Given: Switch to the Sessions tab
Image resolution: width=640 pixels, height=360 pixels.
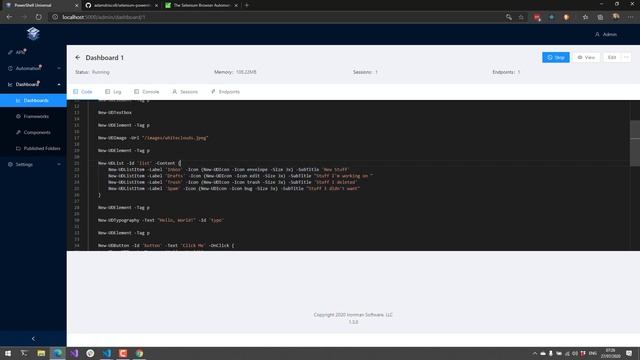Looking at the screenshot, I should (185, 92).
